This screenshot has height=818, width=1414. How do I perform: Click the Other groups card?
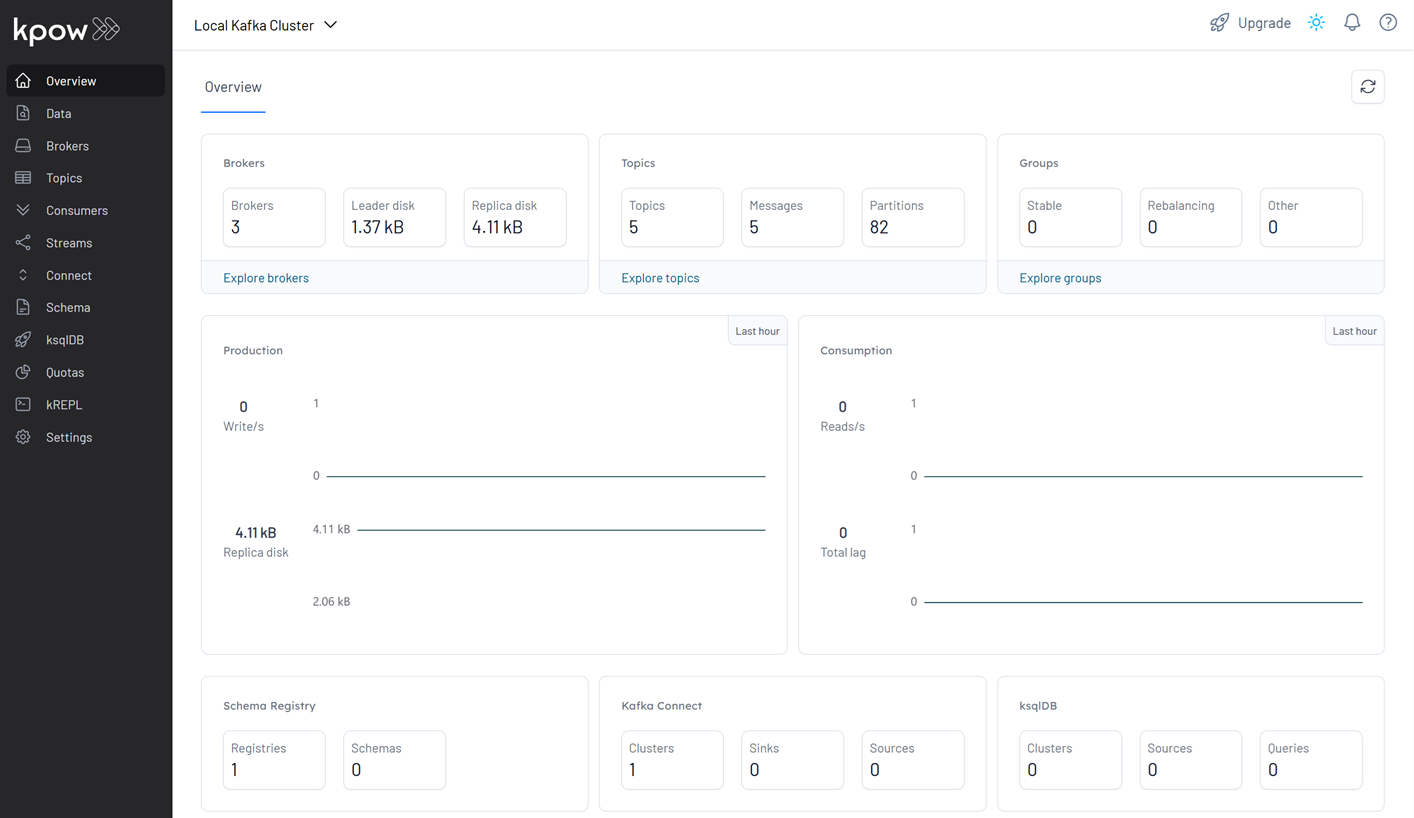pos(1311,217)
